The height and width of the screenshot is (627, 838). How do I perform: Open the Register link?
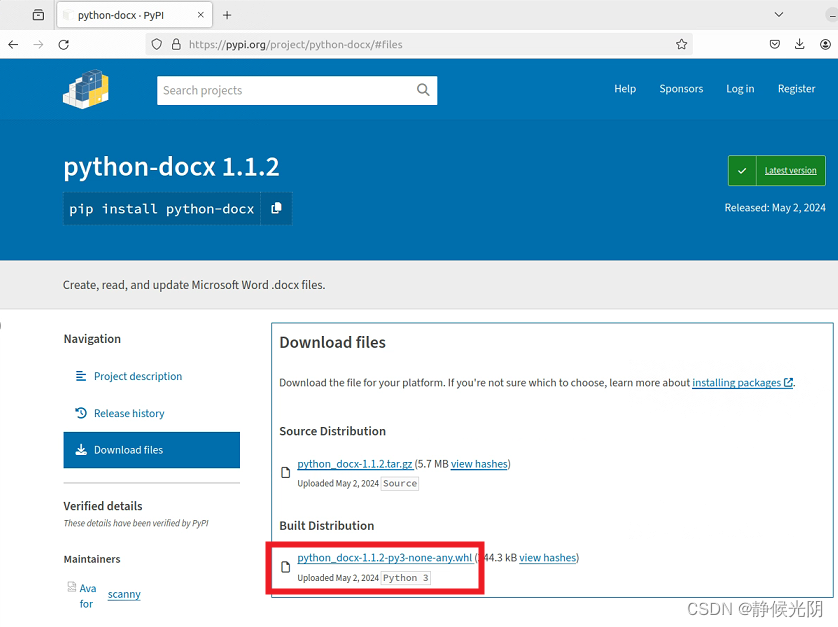tap(796, 89)
